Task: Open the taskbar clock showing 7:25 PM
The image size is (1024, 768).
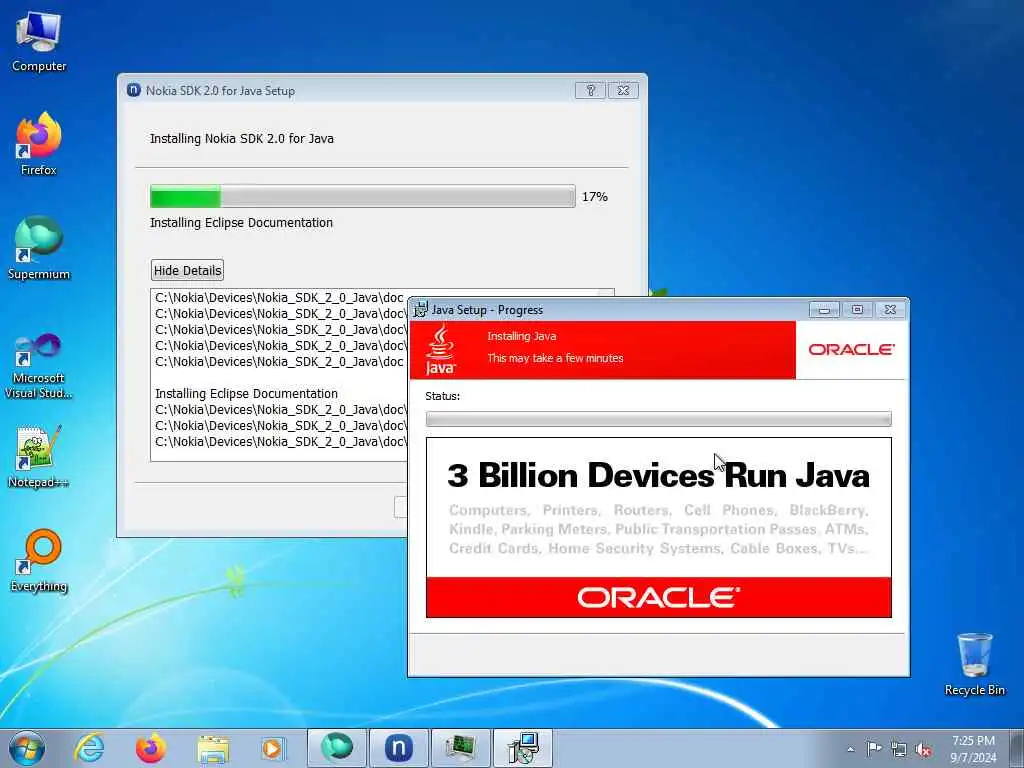Action: point(973,748)
